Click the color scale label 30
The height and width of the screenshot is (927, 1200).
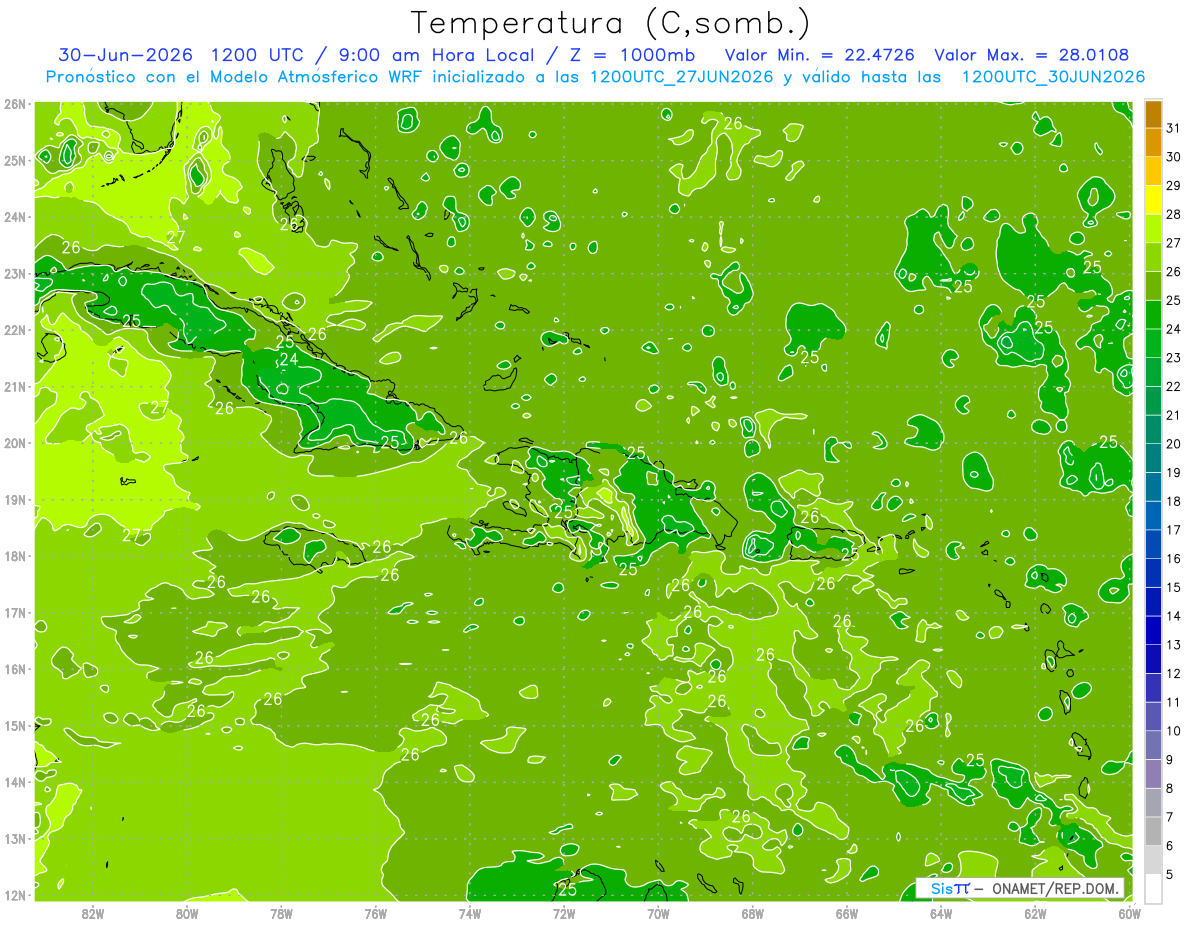[1173, 157]
